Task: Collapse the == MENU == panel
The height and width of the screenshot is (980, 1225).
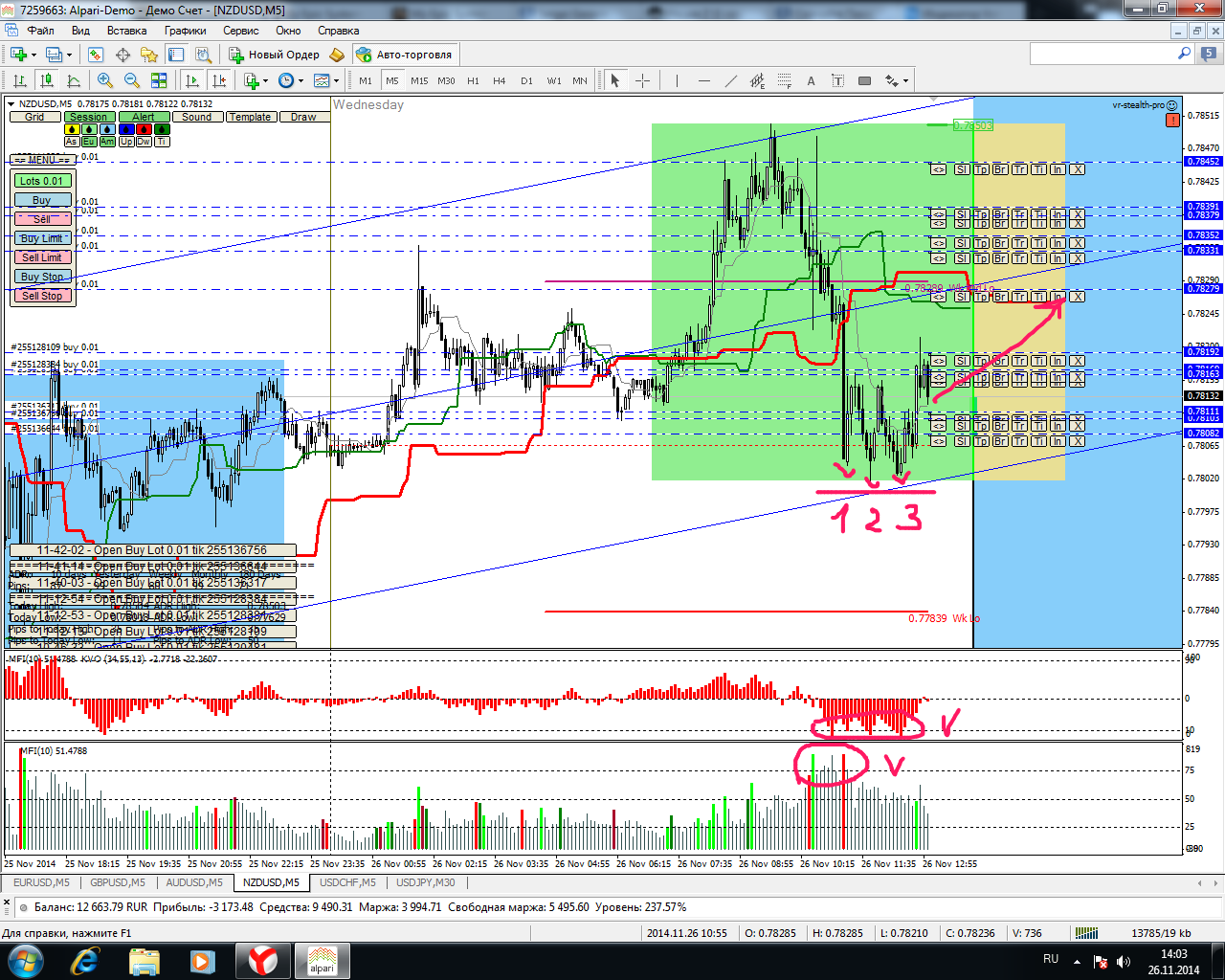Action: 41,160
